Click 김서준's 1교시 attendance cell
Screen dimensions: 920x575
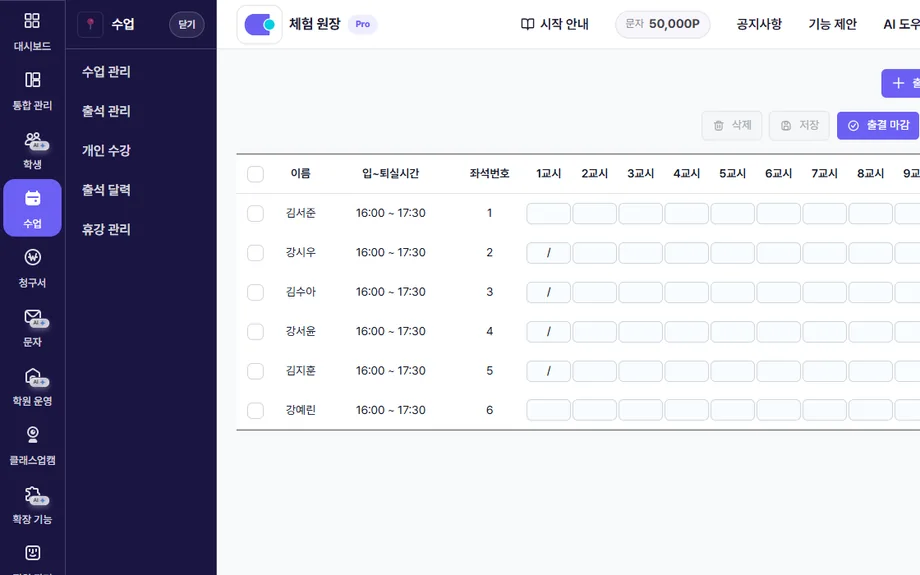click(549, 214)
